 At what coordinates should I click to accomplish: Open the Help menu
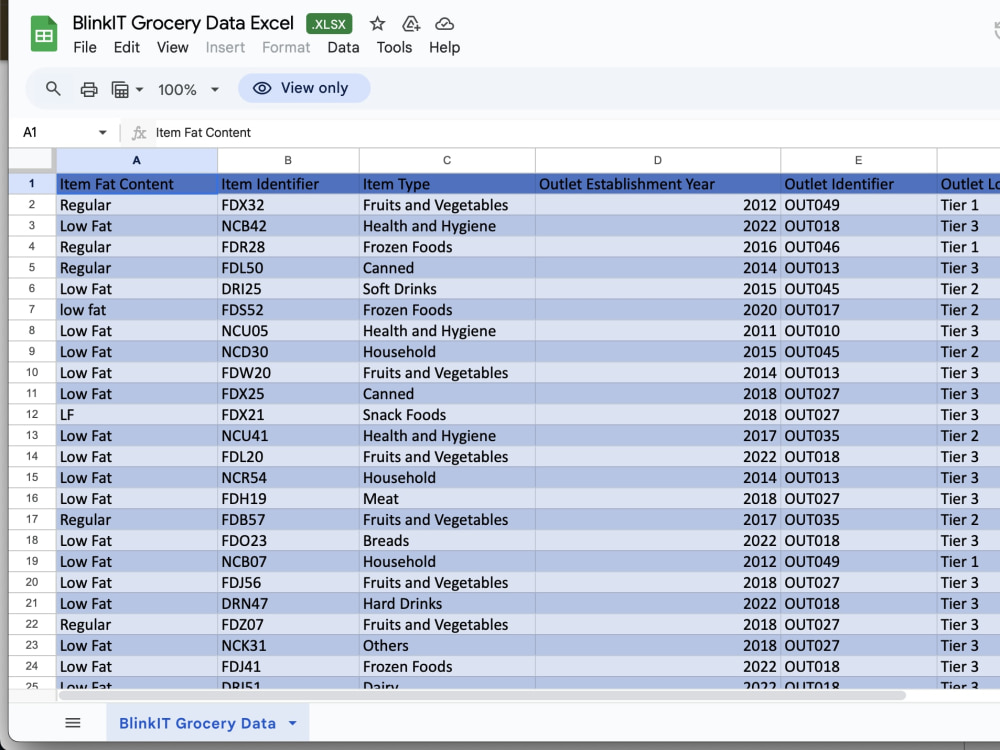pyautogui.click(x=445, y=48)
